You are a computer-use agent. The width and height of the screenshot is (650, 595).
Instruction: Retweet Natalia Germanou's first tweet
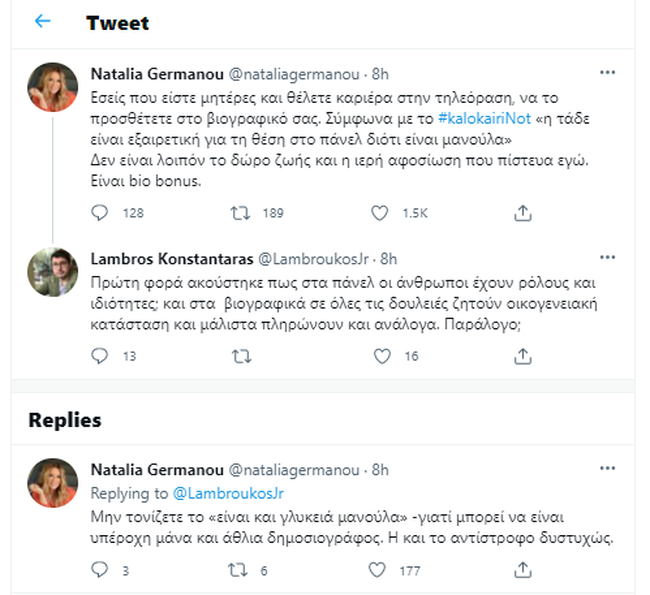[241, 213]
